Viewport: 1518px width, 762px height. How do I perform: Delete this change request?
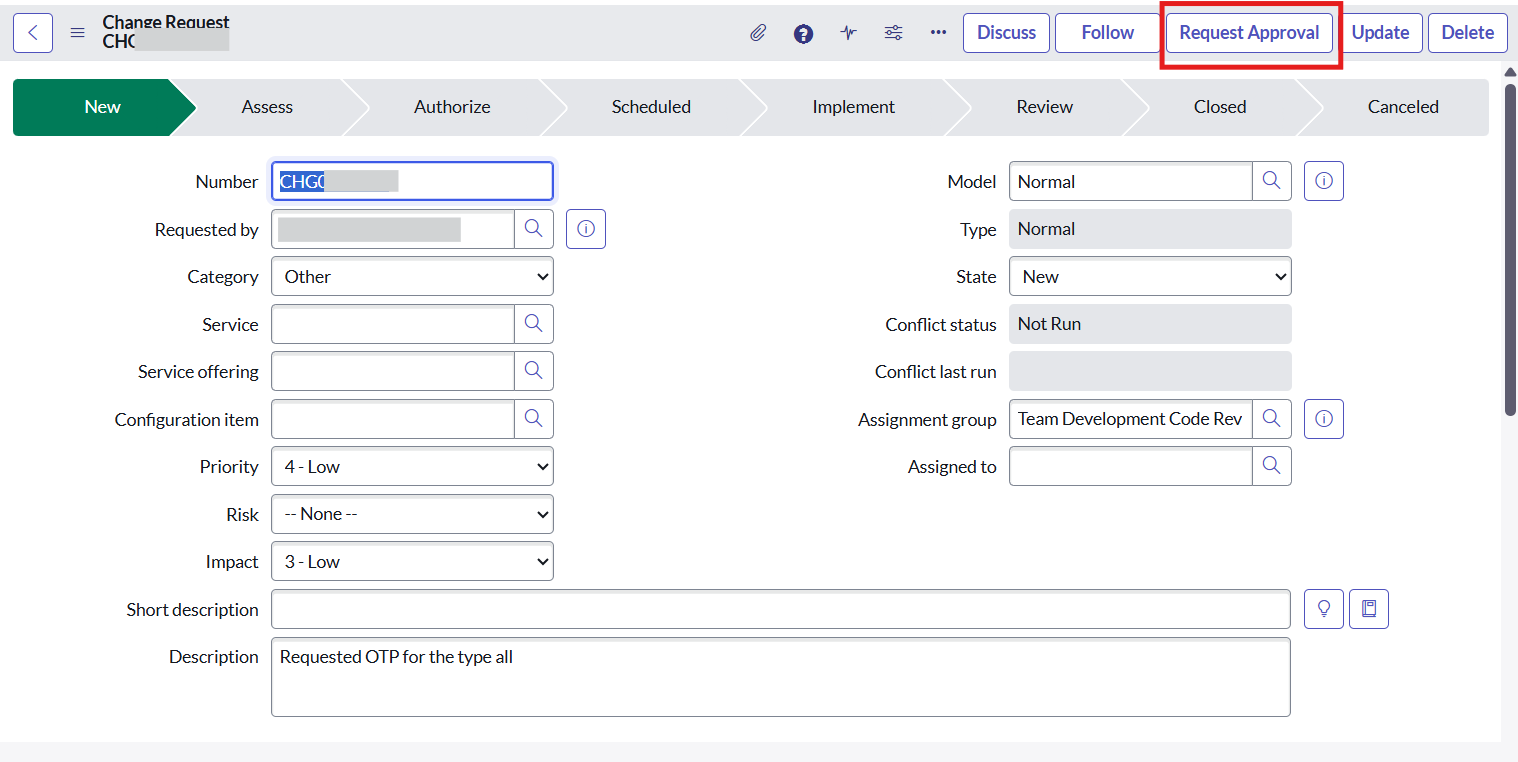(x=1468, y=33)
